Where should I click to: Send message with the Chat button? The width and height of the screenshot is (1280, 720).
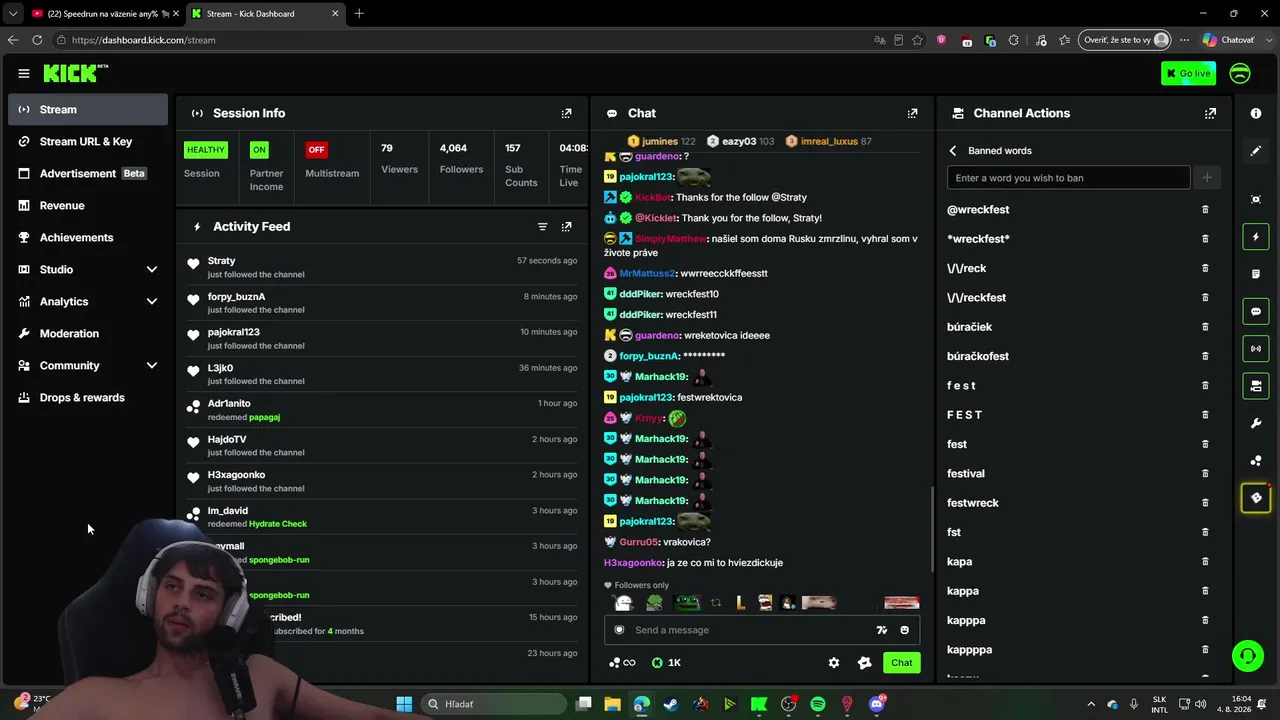pos(902,663)
